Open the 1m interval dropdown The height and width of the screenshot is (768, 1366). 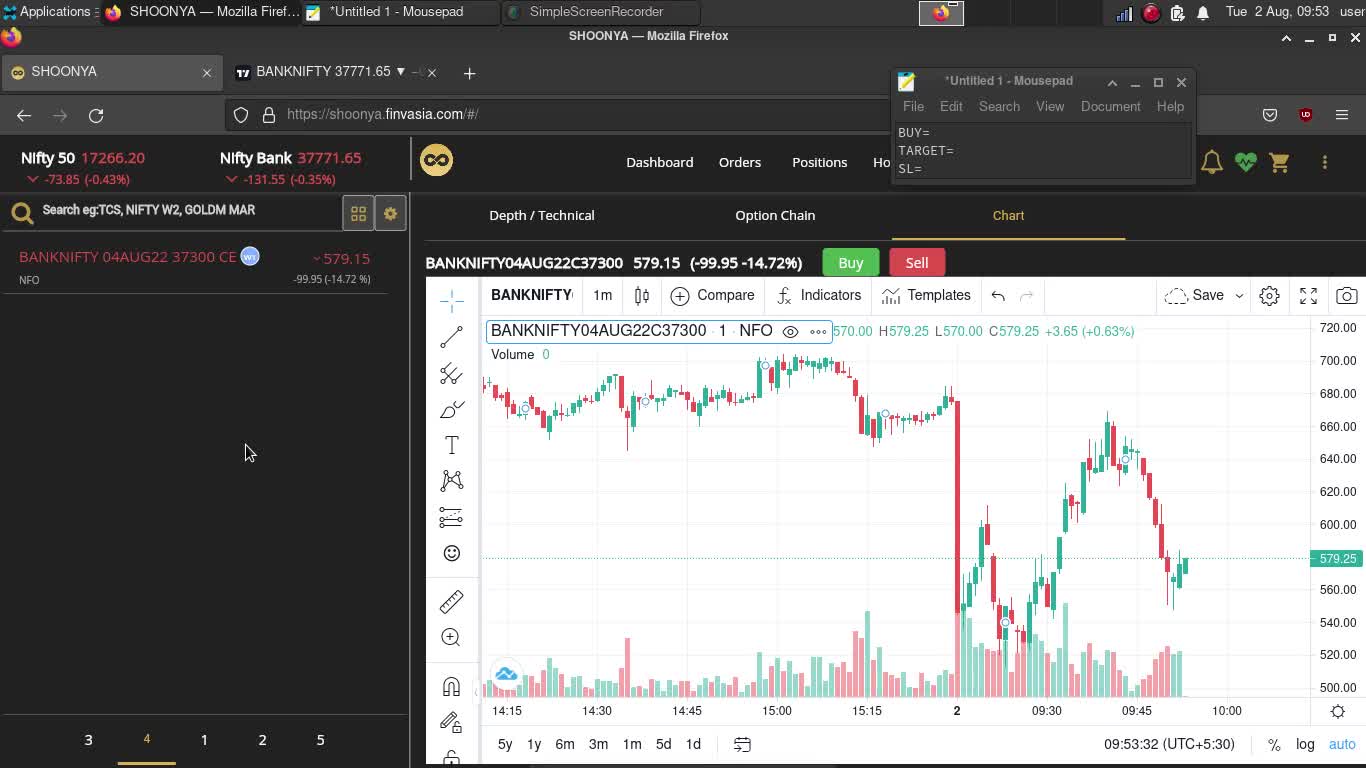(602, 295)
